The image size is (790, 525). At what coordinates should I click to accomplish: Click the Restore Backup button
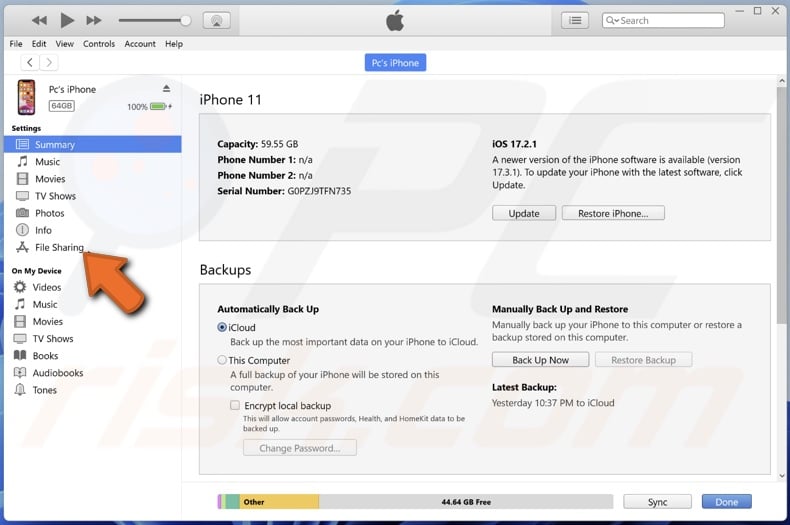[643, 360]
